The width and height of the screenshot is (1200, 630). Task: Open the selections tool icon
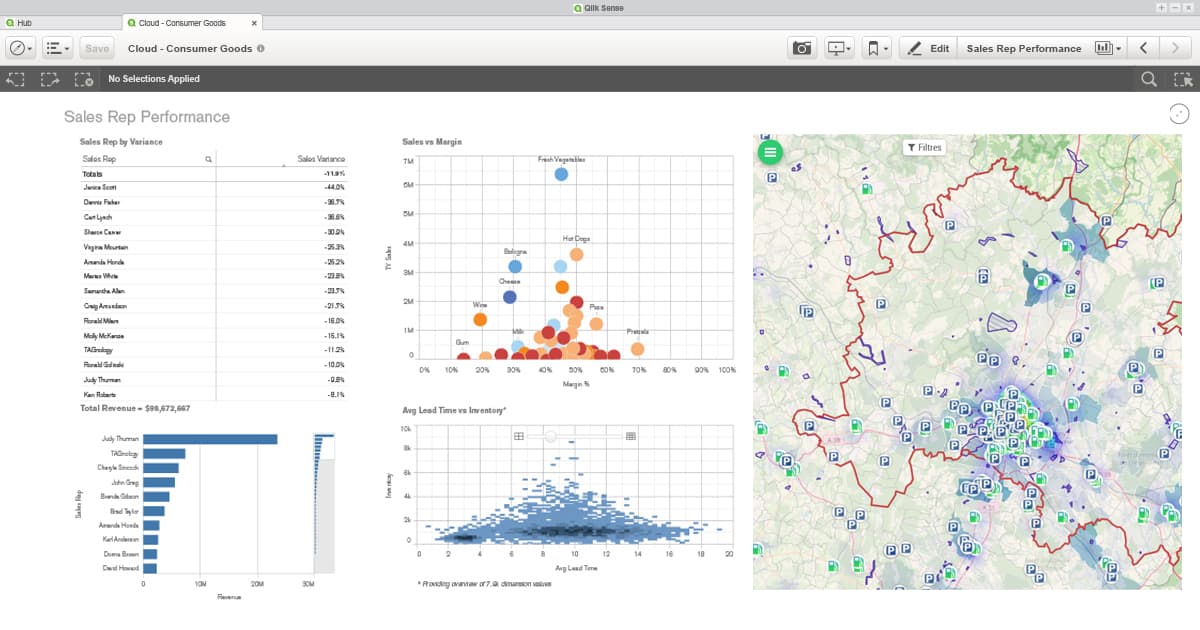(x=1183, y=79)
